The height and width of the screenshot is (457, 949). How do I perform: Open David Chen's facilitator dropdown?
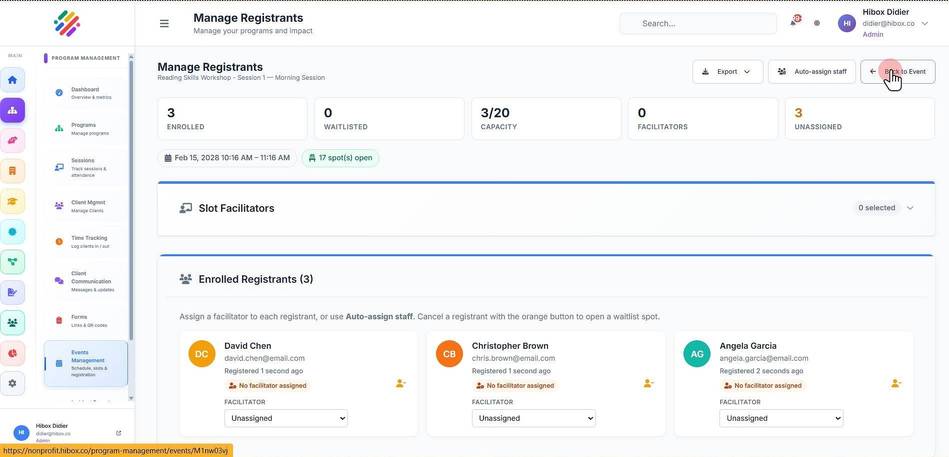tap(286, 418)
